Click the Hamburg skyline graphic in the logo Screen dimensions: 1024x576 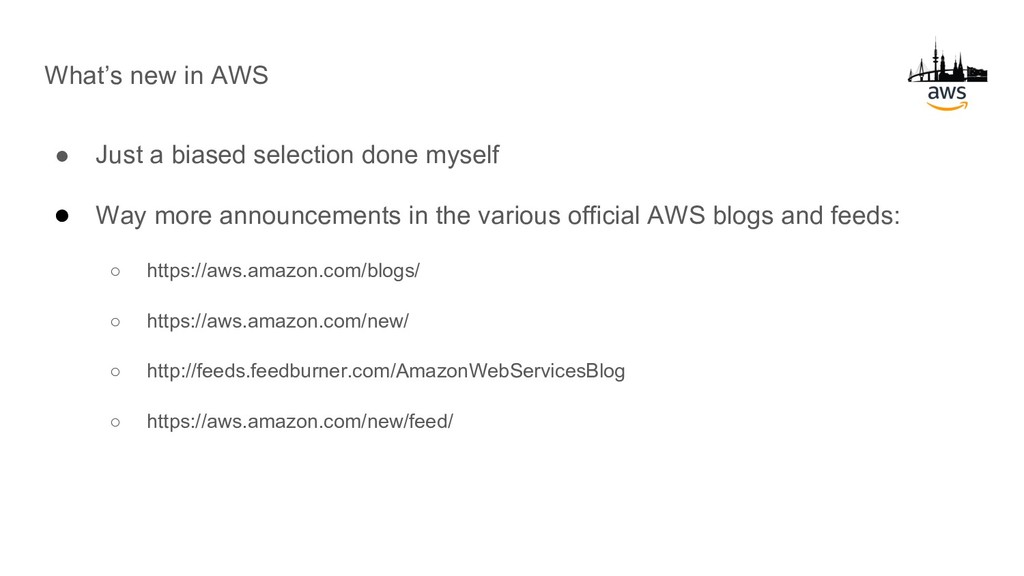[948, 61]
